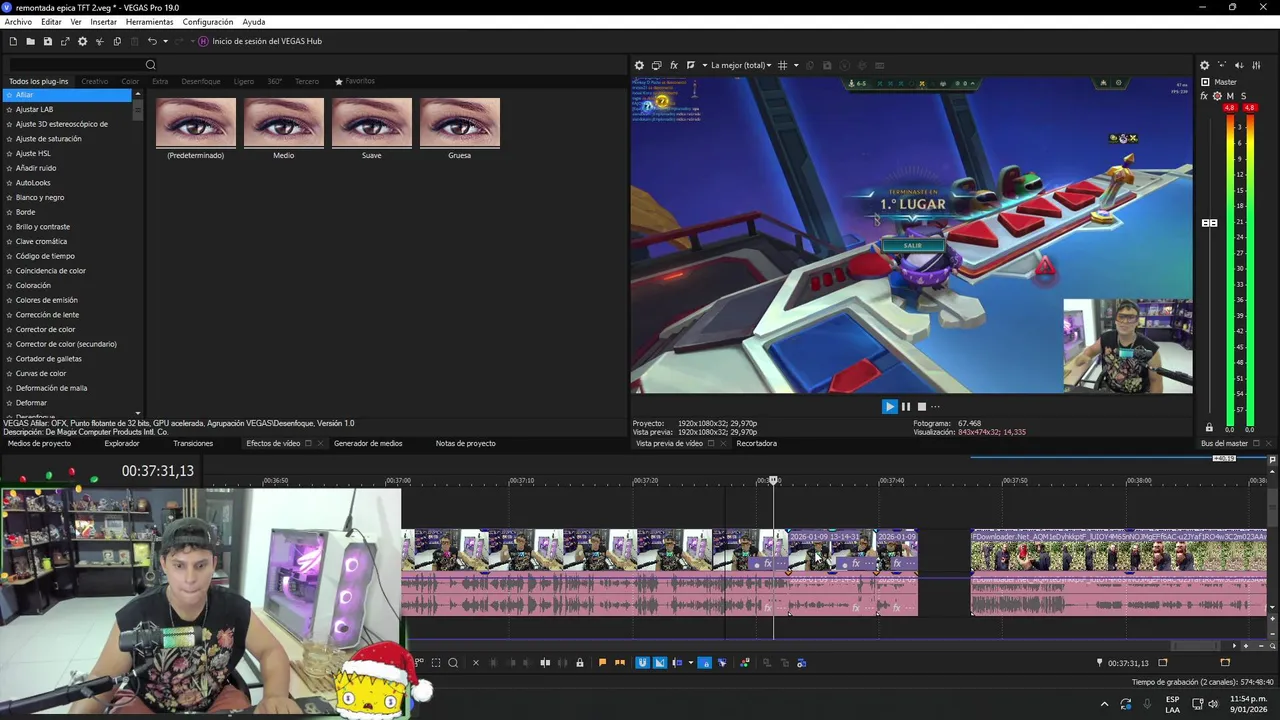The width and height of the screenshot is (1280, 720).
Task: Open the preview transport more options ellipsis
Action: 936,406
